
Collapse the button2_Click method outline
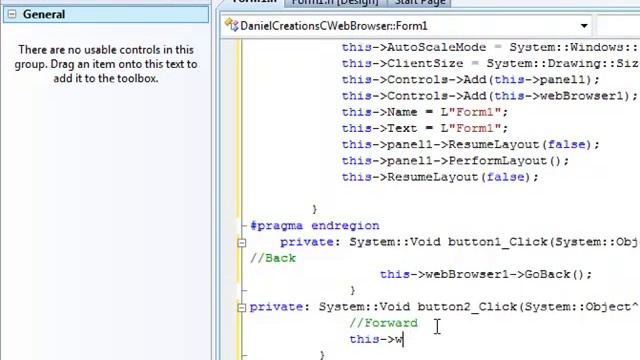[x=242, y=307]
